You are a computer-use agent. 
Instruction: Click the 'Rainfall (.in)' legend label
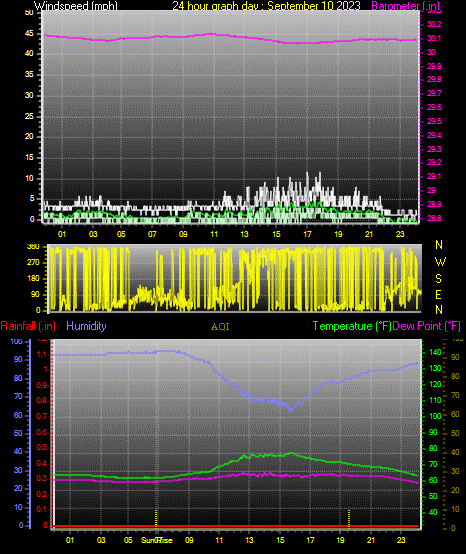(28, 326)
